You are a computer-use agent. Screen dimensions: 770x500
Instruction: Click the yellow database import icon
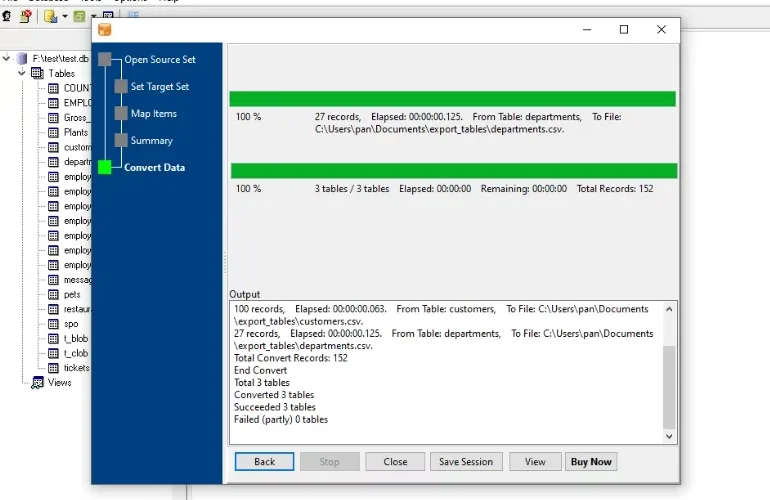click(51, 16)
